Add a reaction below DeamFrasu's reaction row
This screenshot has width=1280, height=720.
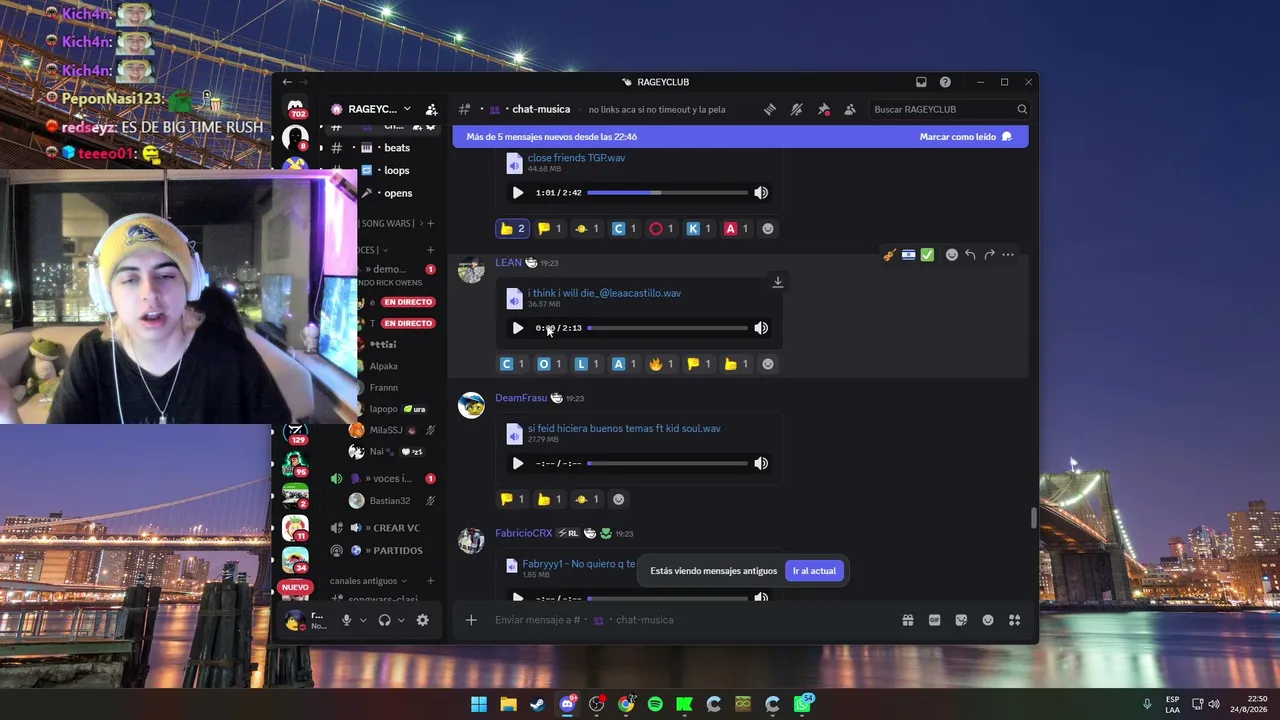coord(618,499)
